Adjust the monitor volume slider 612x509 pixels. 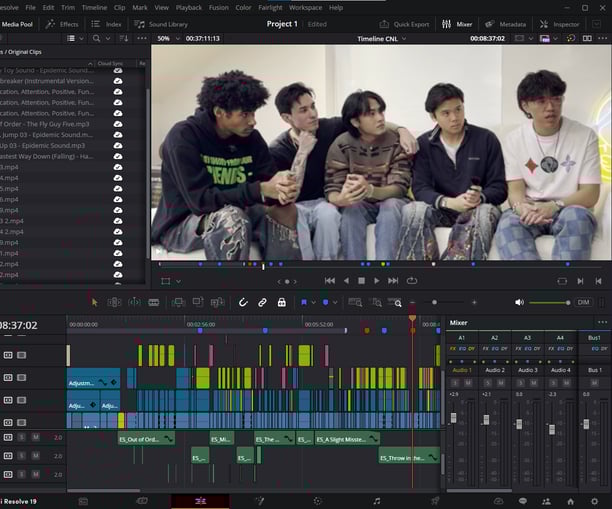[550, 303]
